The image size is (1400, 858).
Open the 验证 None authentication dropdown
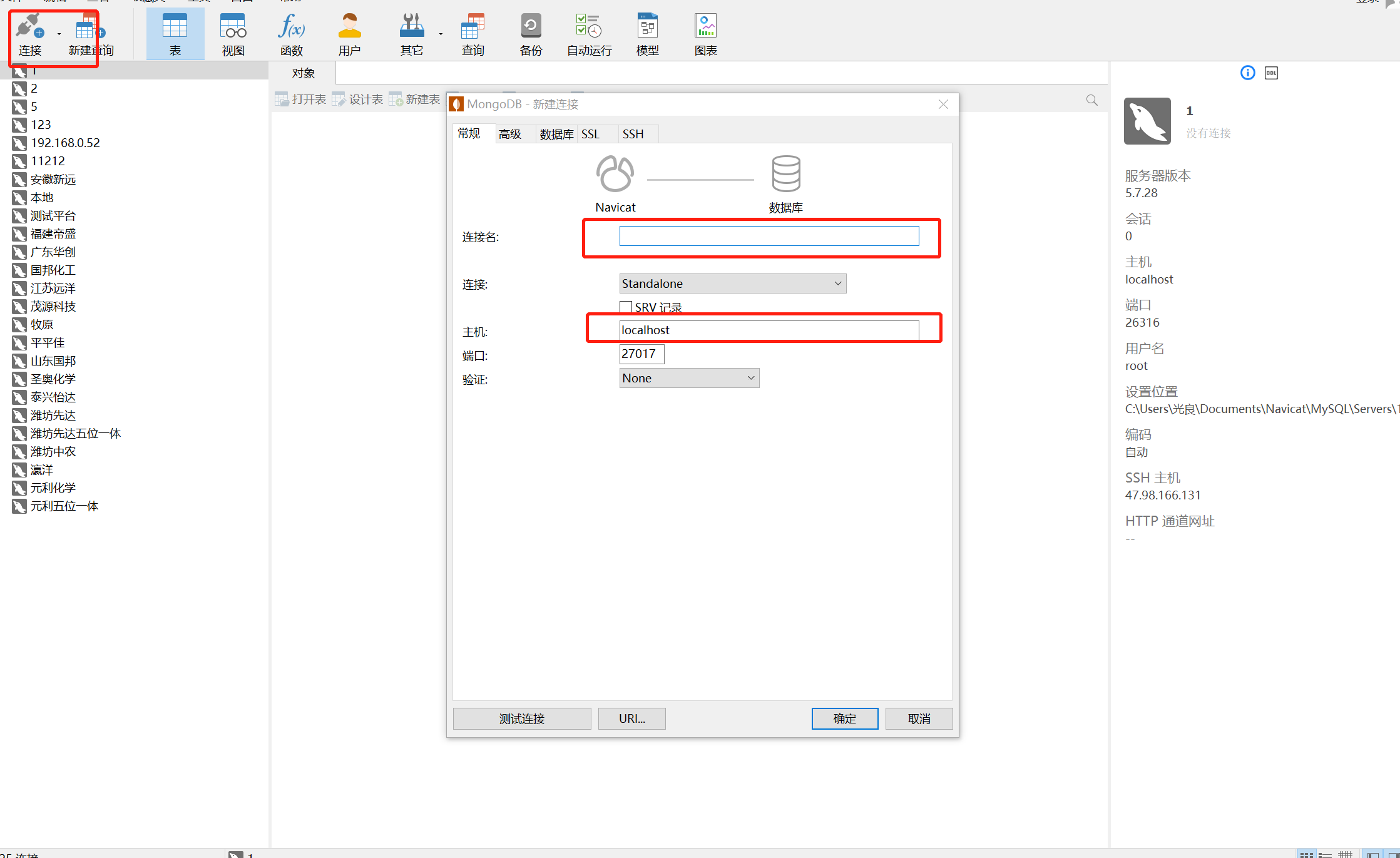coord(689,378)
